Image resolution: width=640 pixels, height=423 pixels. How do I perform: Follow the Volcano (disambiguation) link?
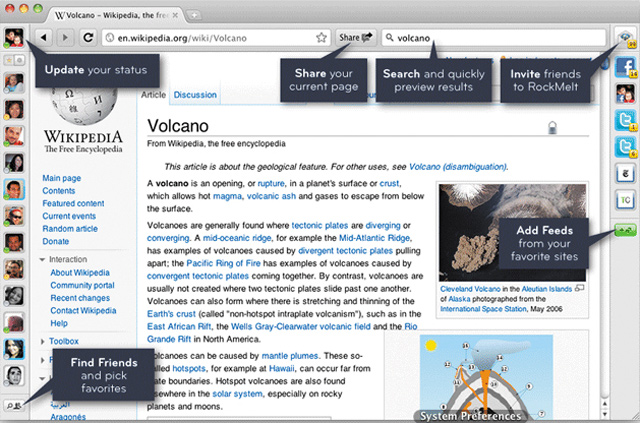458,167
